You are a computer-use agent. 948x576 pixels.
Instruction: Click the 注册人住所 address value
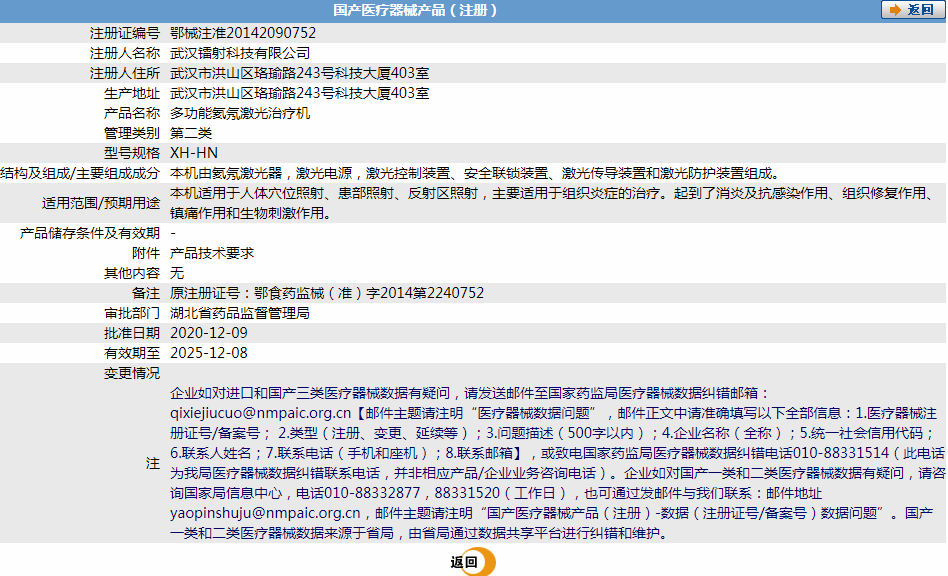[299, 73]
